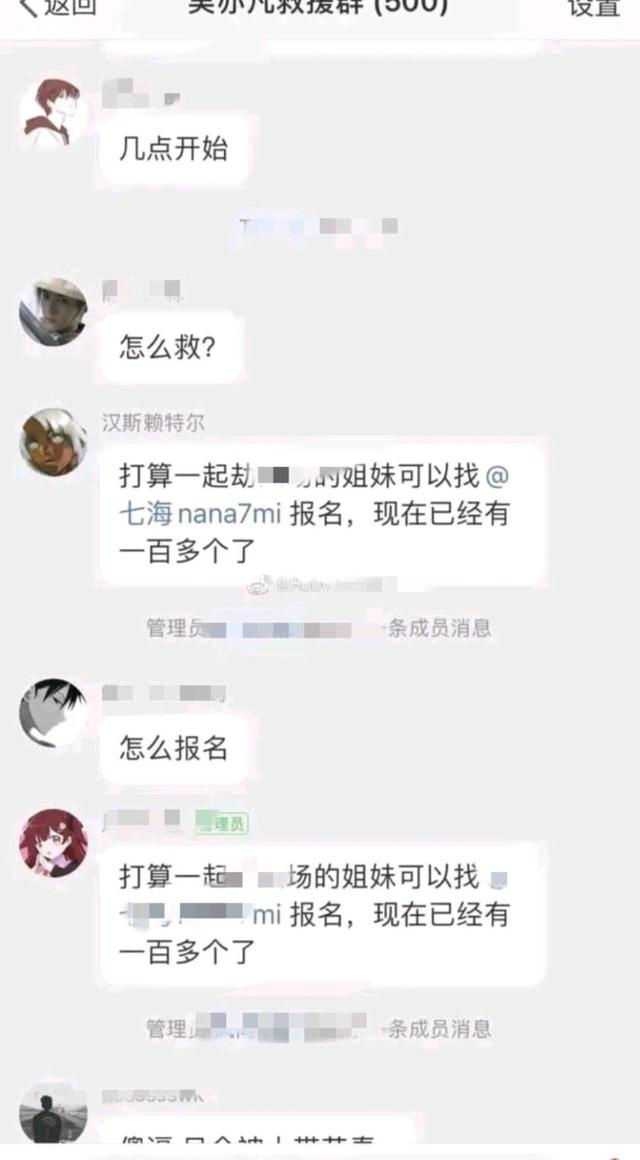Tap the blurred timestamp under 几点开始
The height and width of the screenshot is (1160, 640).
[320, 226]
